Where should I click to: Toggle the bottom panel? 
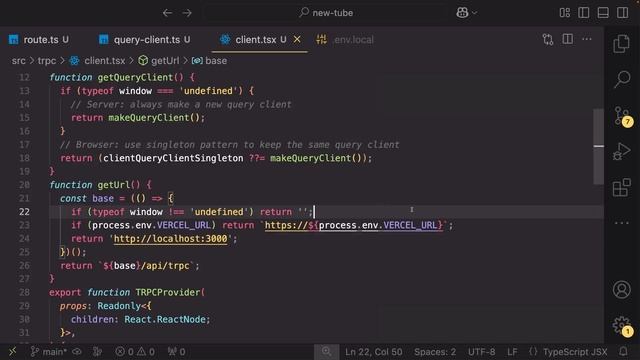[603, 13]
